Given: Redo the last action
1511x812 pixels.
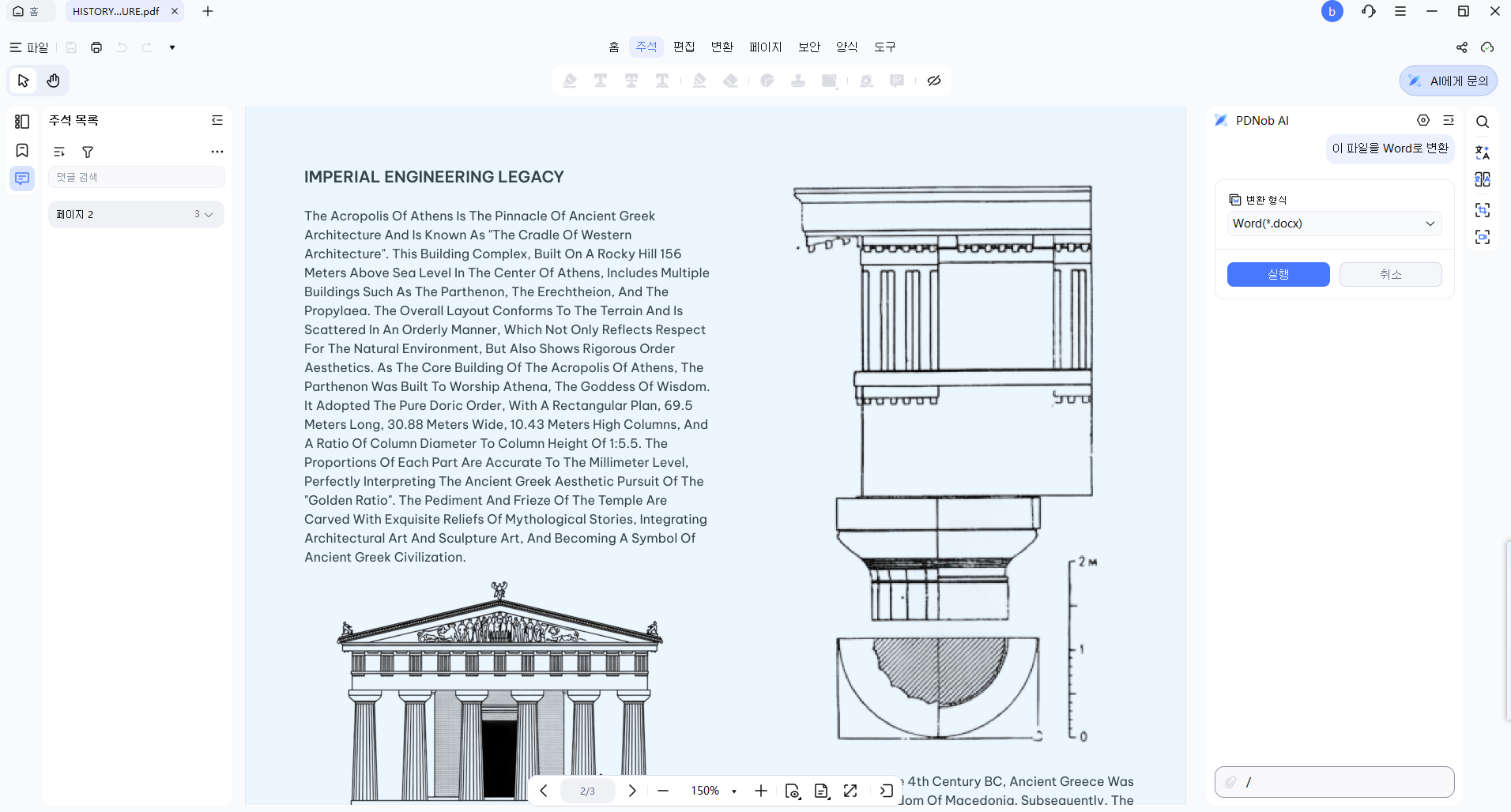Looking at the screenshot, I should 147,47.
